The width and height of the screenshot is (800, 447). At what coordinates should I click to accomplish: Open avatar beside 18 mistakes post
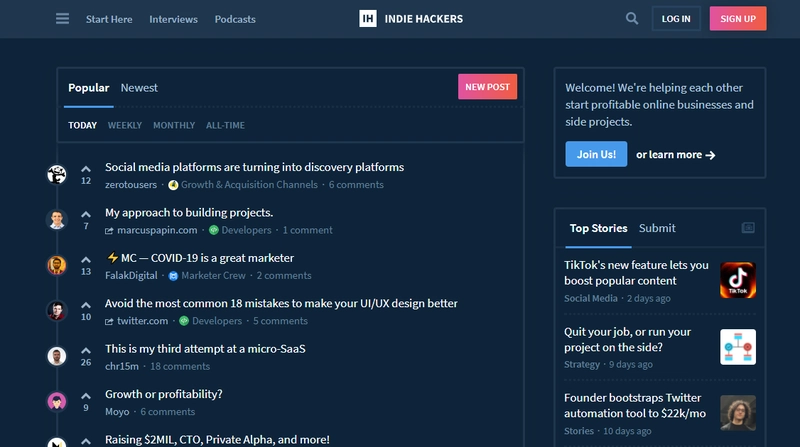[x=57, y=311]
